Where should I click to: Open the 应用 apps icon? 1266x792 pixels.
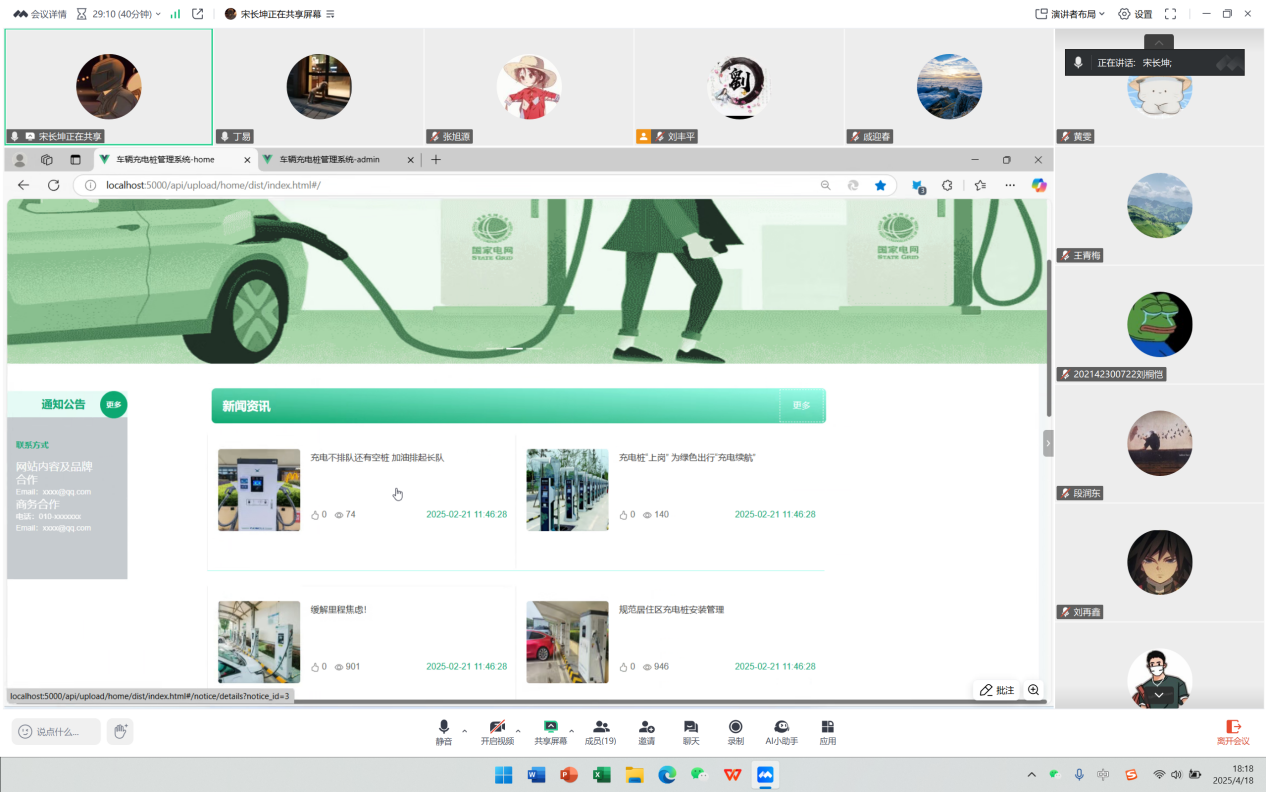coord(827,732)
